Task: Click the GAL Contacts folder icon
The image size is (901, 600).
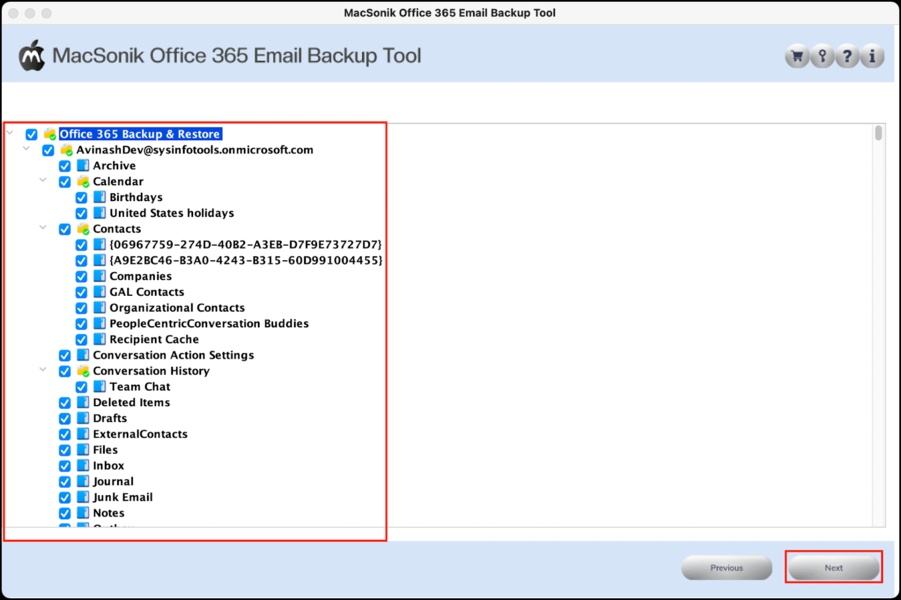Action: point(100,292)
